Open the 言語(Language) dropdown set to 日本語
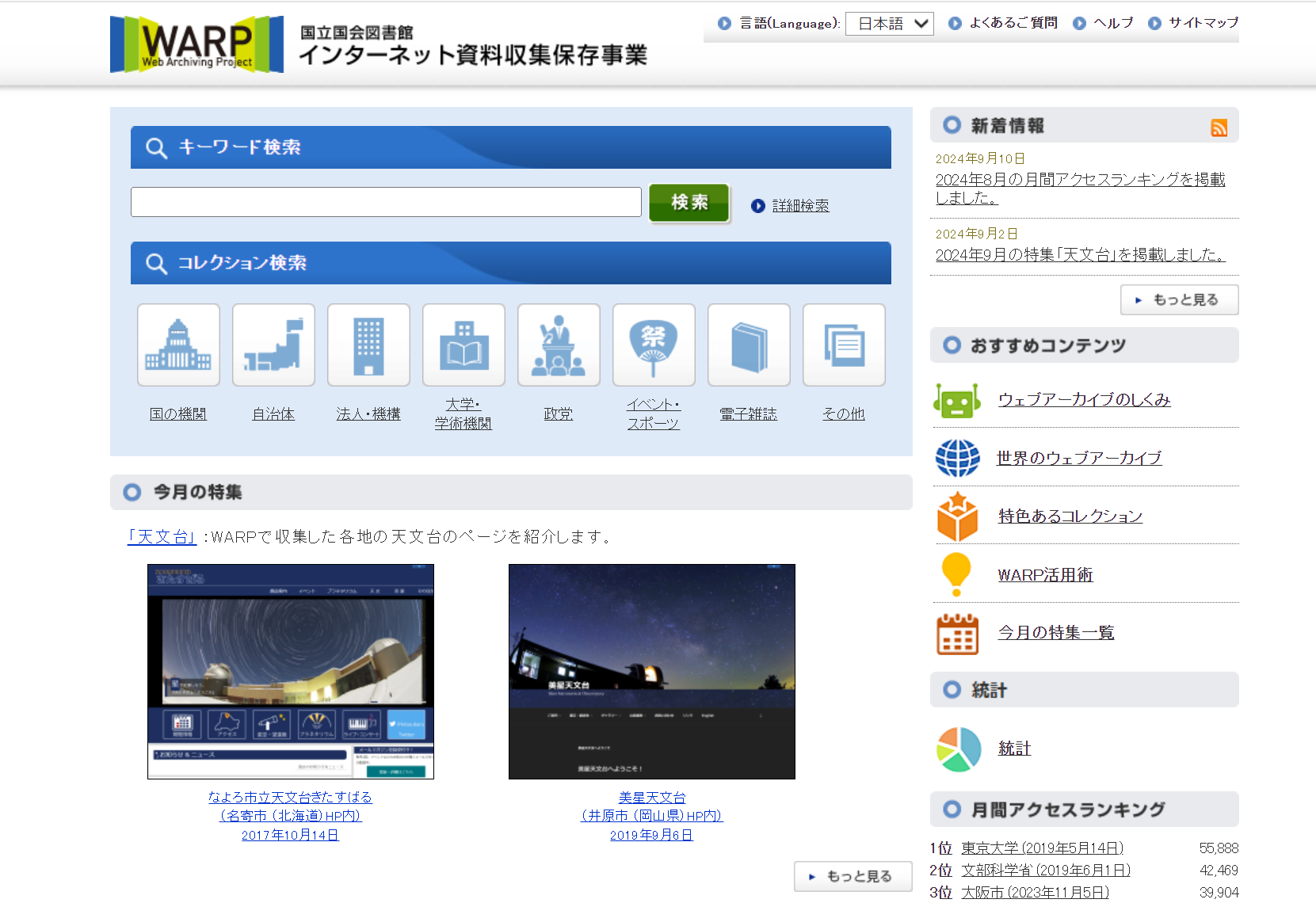The width and height of the screenshot is (1316, 903). [890, 24]
